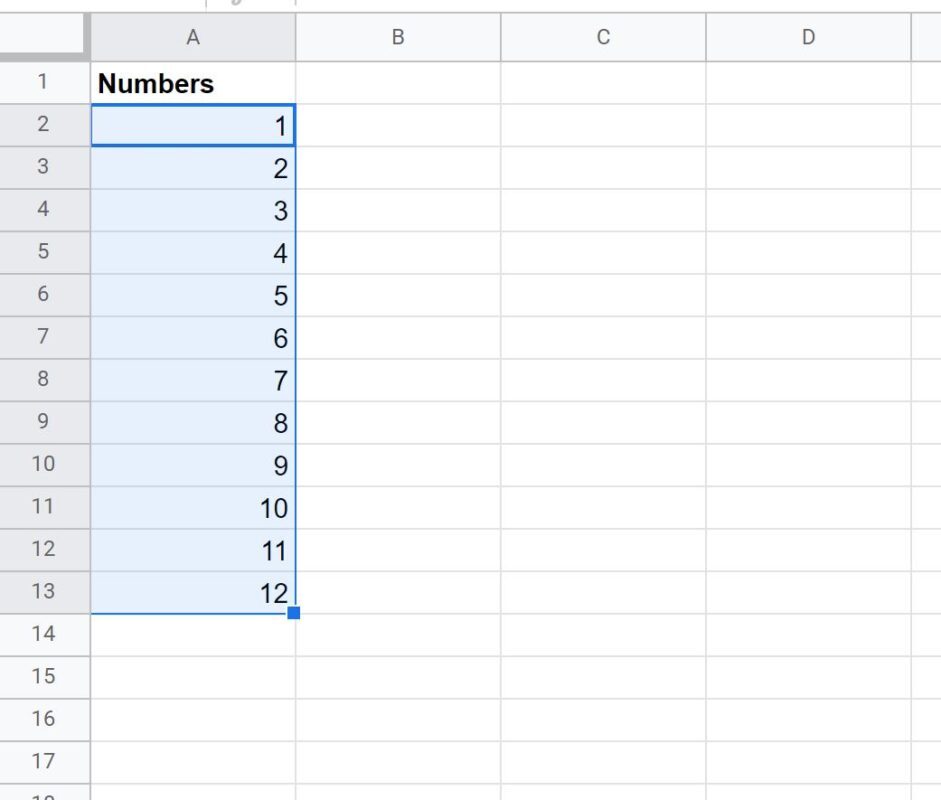Select the cell containing 6
This screenshot has width=941, height=800.
193,338
